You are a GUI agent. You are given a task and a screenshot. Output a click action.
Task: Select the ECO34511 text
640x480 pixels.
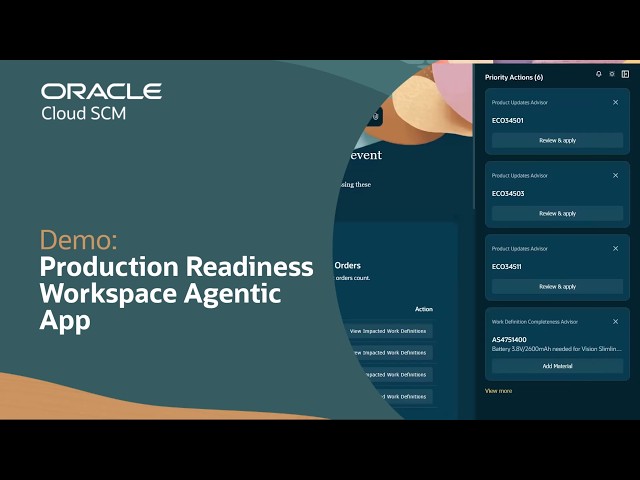pos(507,267)
